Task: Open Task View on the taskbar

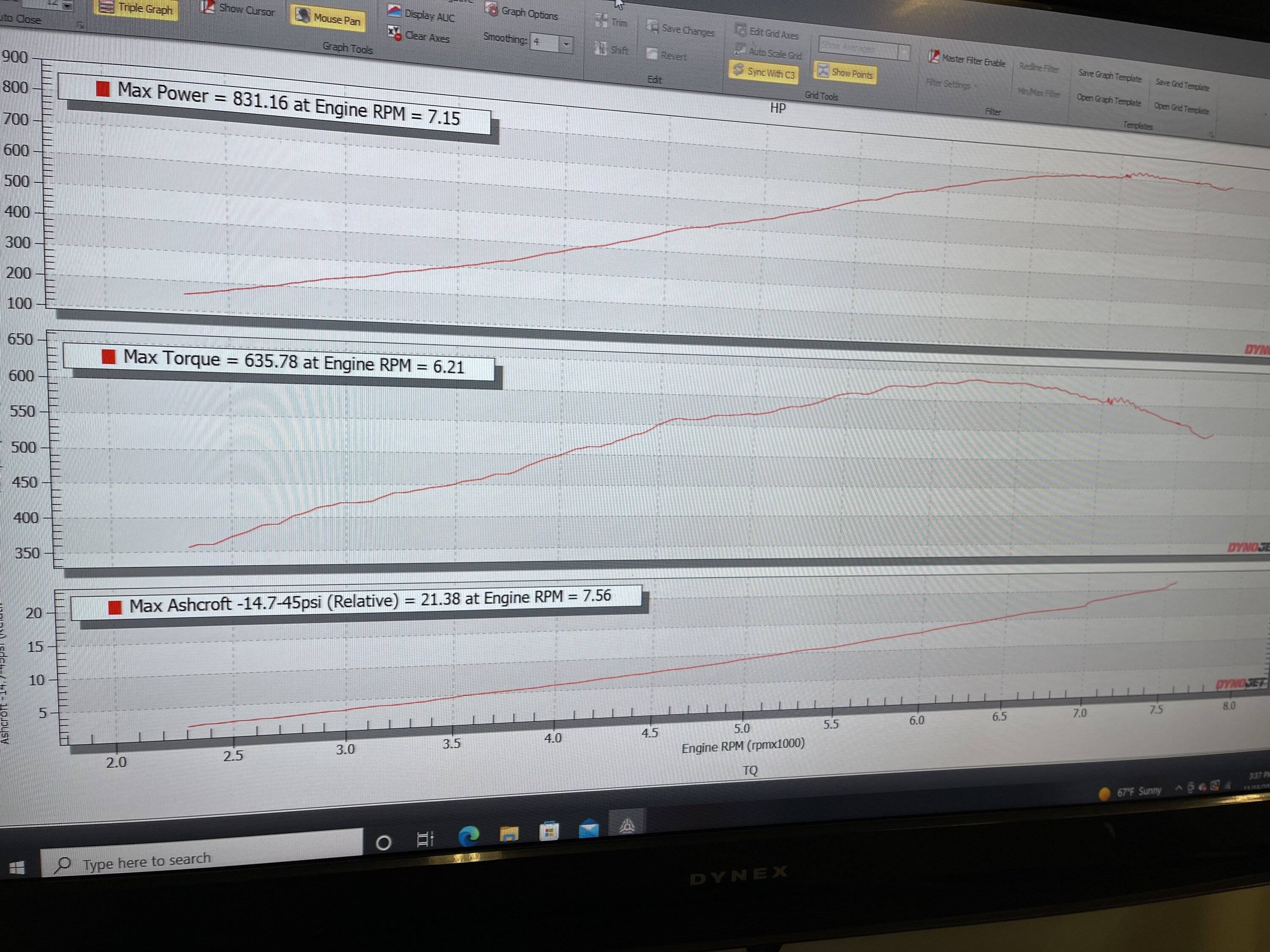Action: pos(425,839)
